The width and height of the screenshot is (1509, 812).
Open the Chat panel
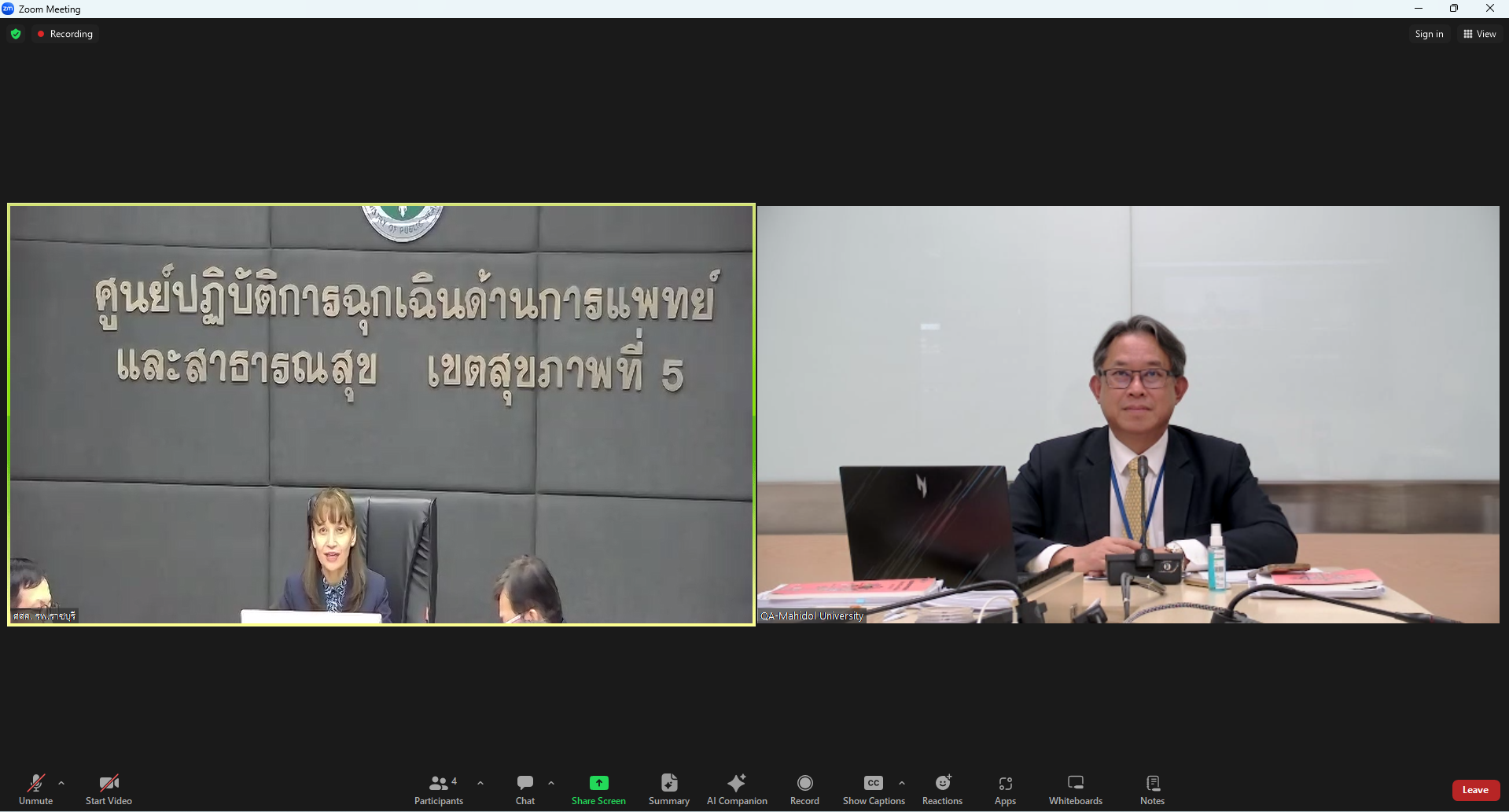[x=524, y=789]
